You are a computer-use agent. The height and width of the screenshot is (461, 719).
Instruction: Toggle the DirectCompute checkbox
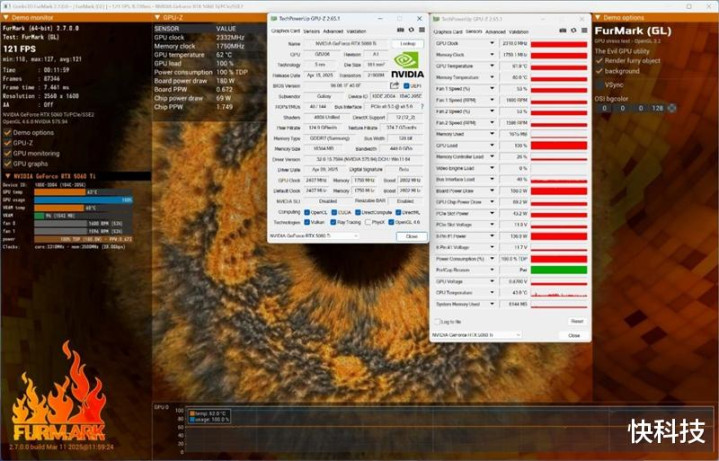[x=358, y=212]
